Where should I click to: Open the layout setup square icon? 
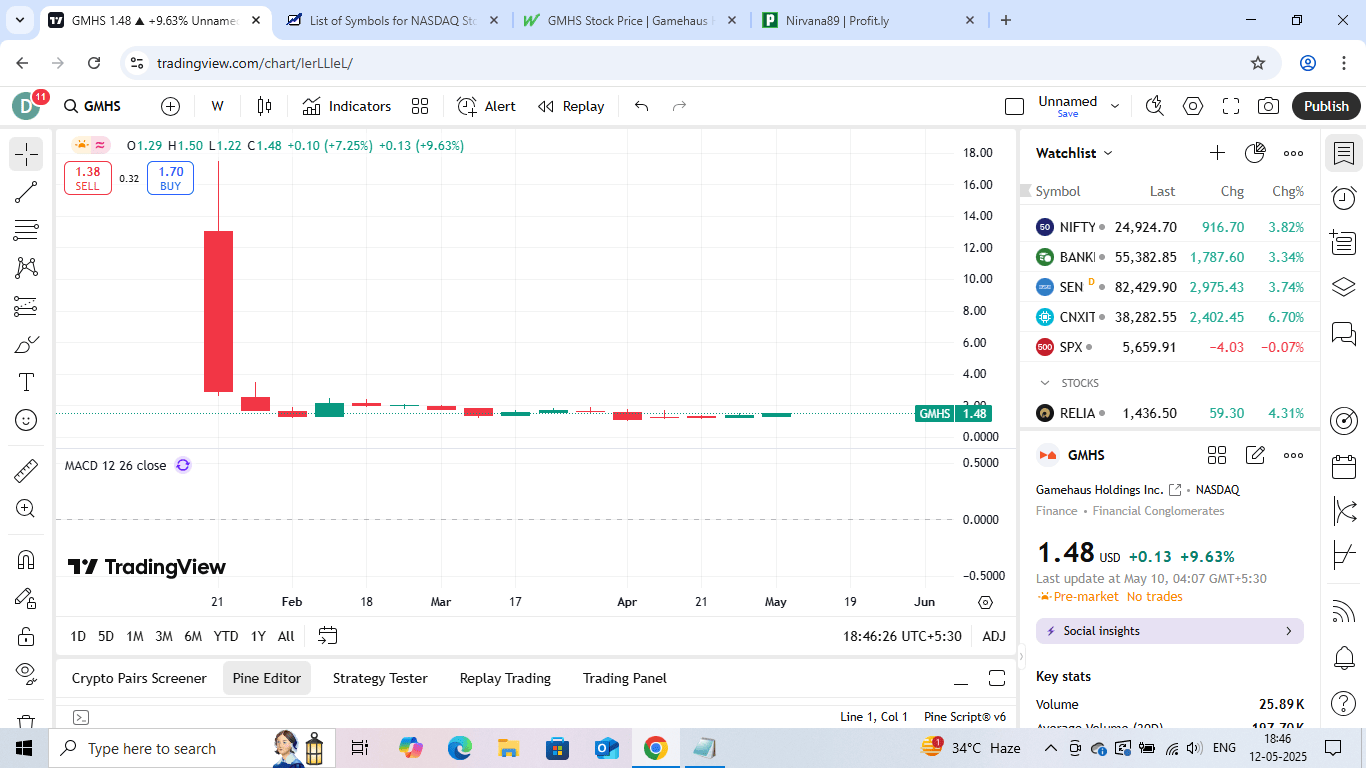1014,106
